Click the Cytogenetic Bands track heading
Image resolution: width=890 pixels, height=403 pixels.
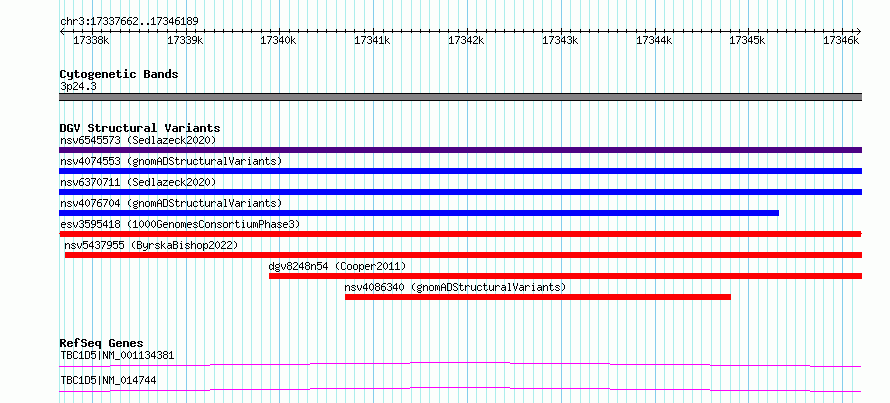pyautogui.click(x=119, y=74)
